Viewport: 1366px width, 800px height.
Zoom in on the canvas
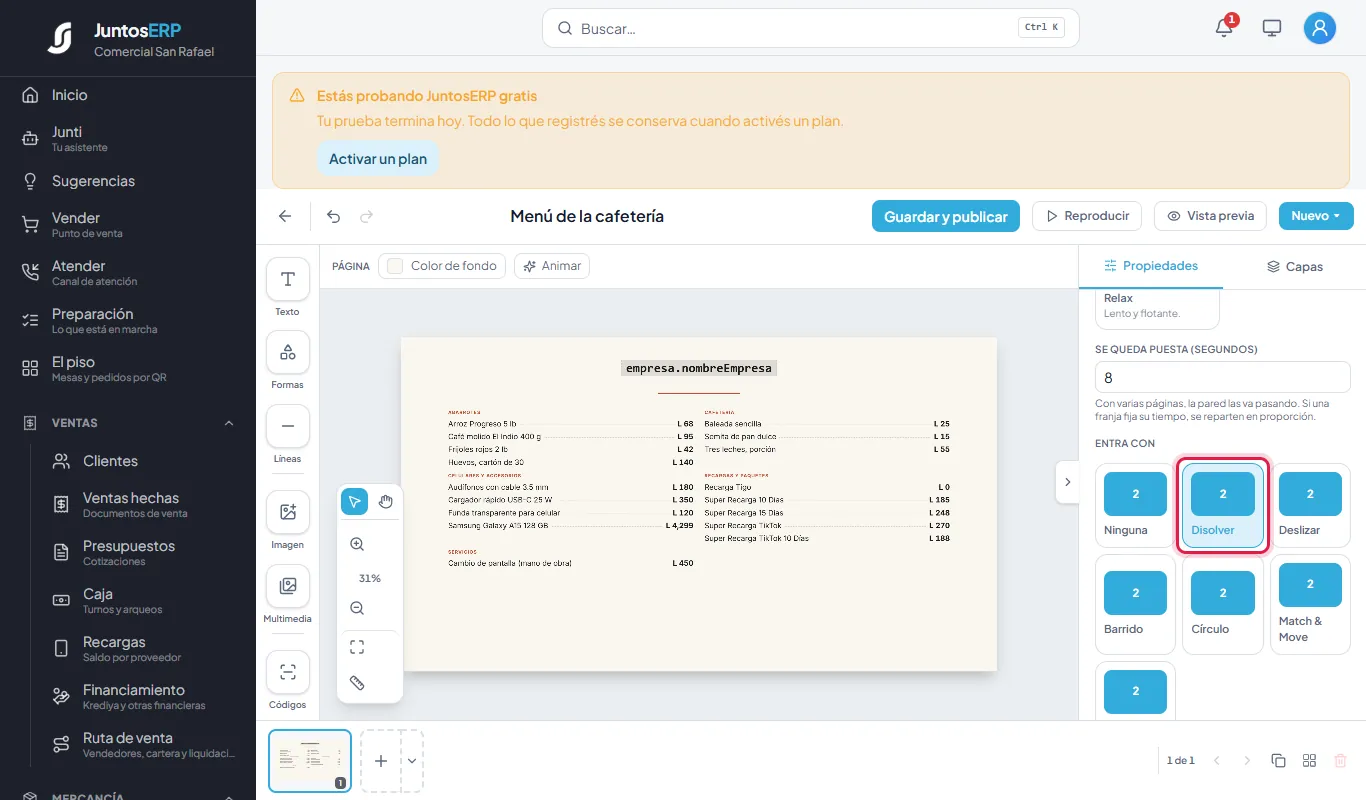click(357, 544)
